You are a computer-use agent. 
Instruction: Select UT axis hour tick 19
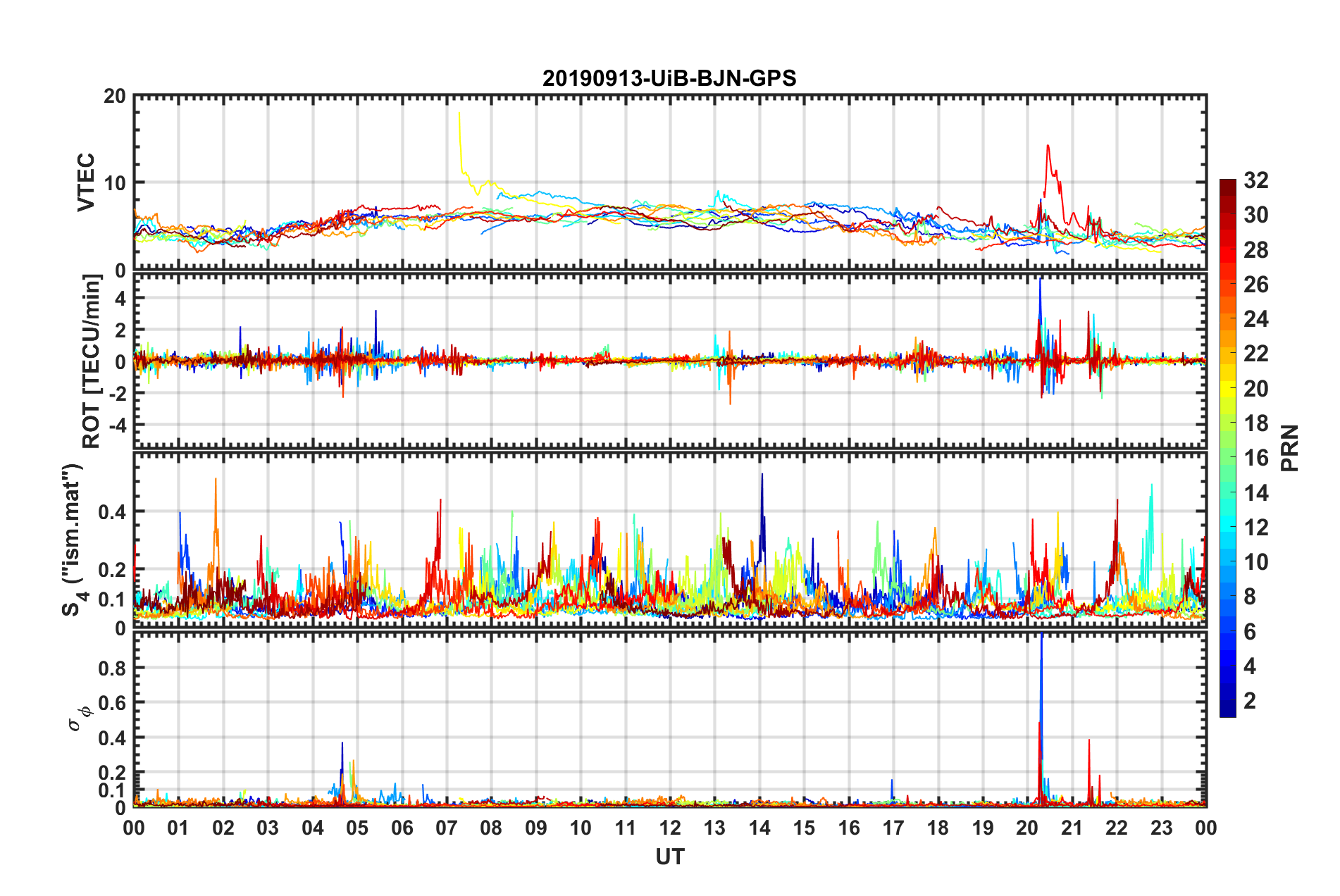(983, 828)
